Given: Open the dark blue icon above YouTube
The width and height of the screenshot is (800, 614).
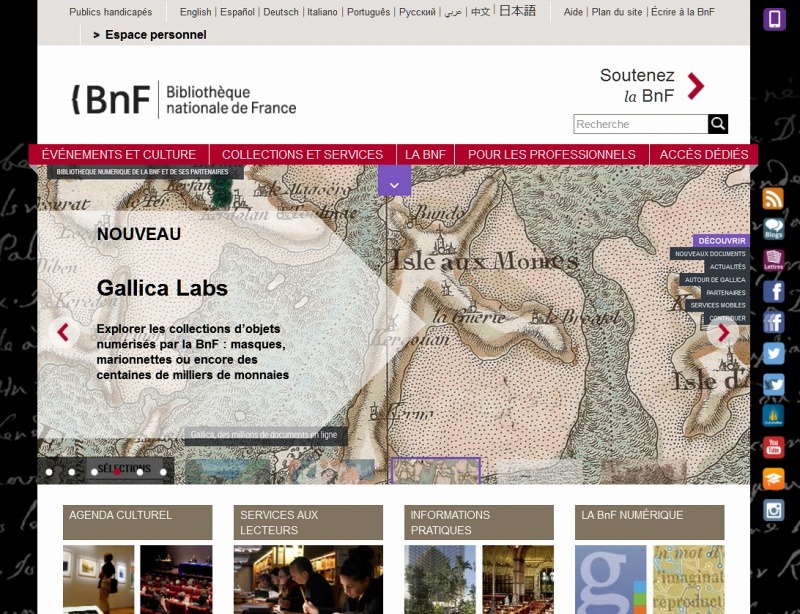Looking at the screenshot, I should point(773,416).
